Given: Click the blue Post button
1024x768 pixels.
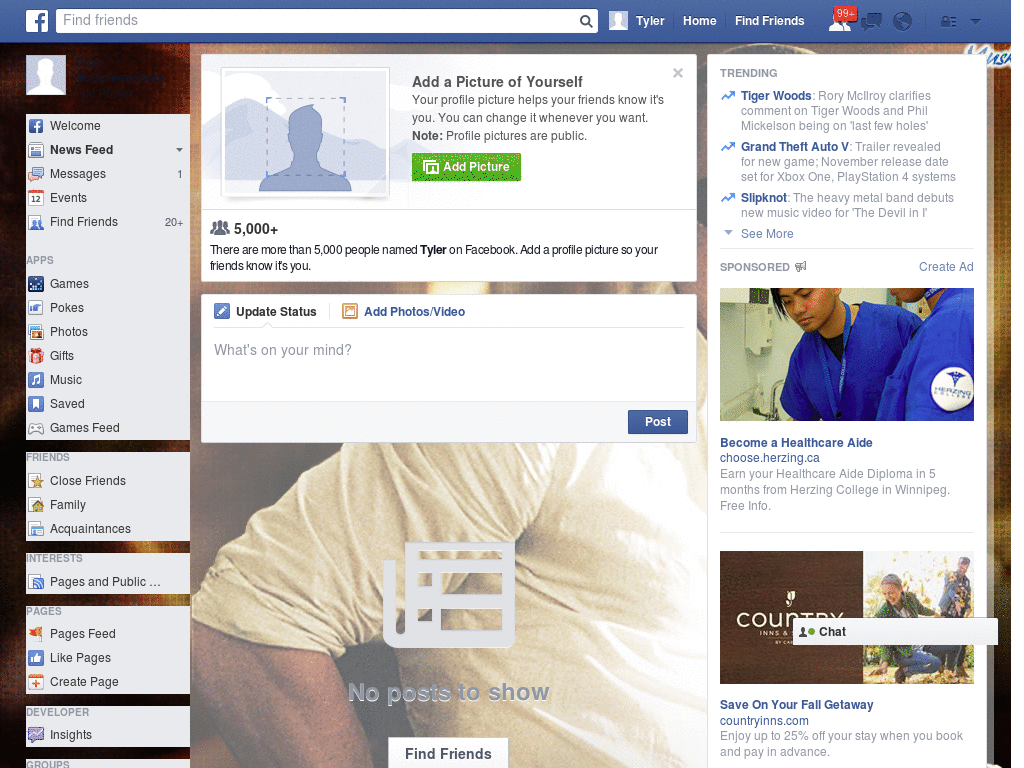Looking at the screenshot, I should coord(658,422).
